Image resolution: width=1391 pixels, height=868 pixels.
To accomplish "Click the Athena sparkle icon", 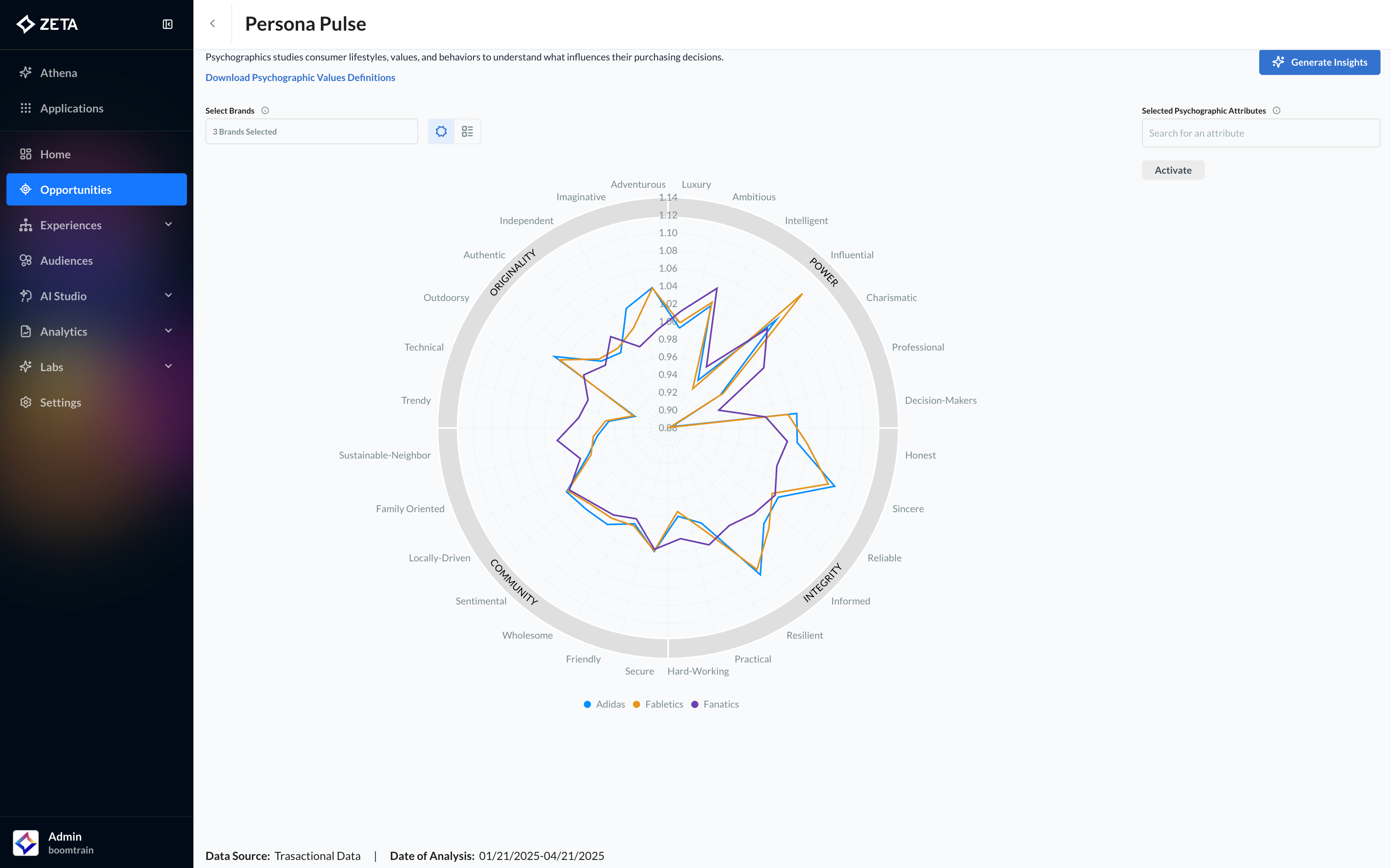I will (25, 73).
